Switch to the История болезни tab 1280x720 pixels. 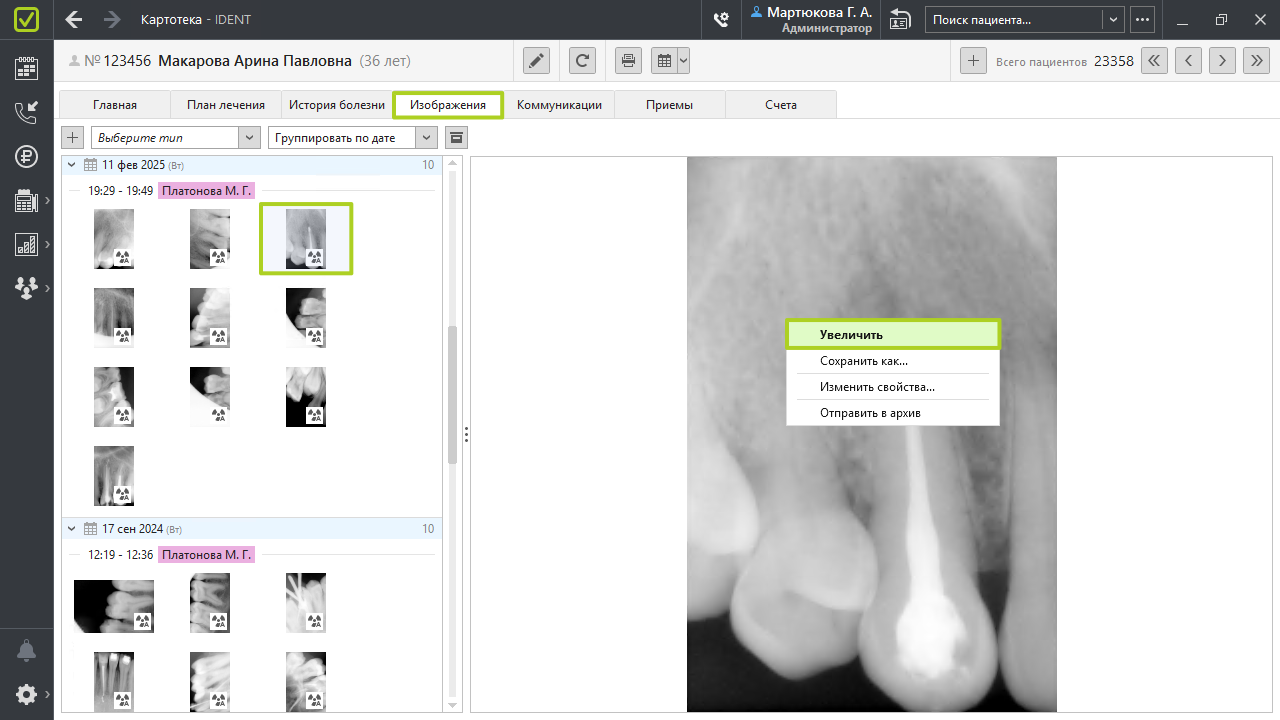(x=337, y=105)
